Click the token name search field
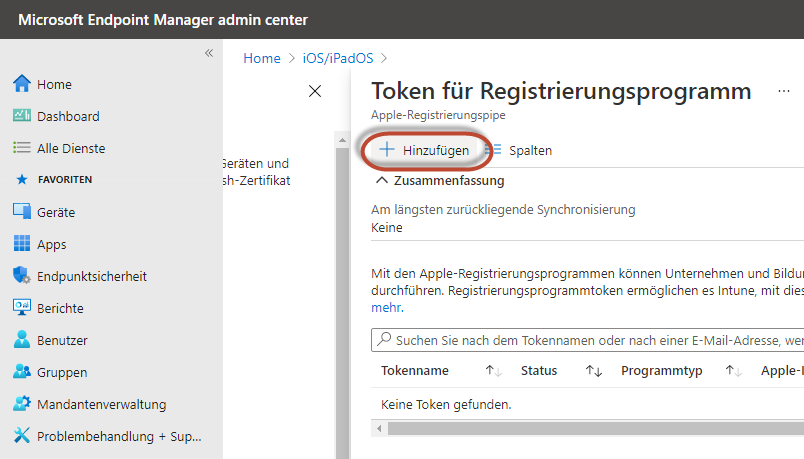The width and height of the screenshot is (804, 459). click(x=590, y=340)
